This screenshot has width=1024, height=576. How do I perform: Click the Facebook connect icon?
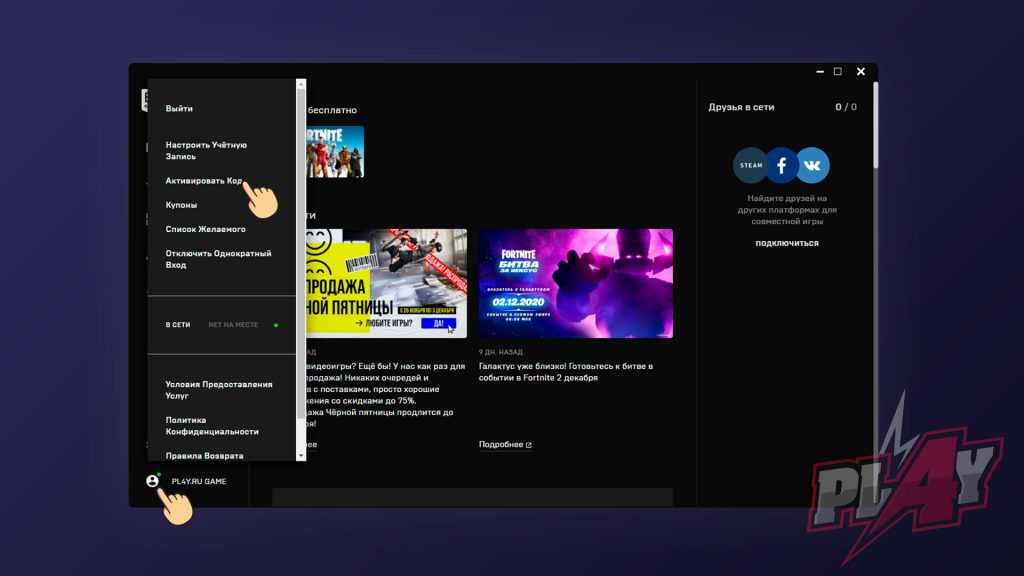(782, 165)
